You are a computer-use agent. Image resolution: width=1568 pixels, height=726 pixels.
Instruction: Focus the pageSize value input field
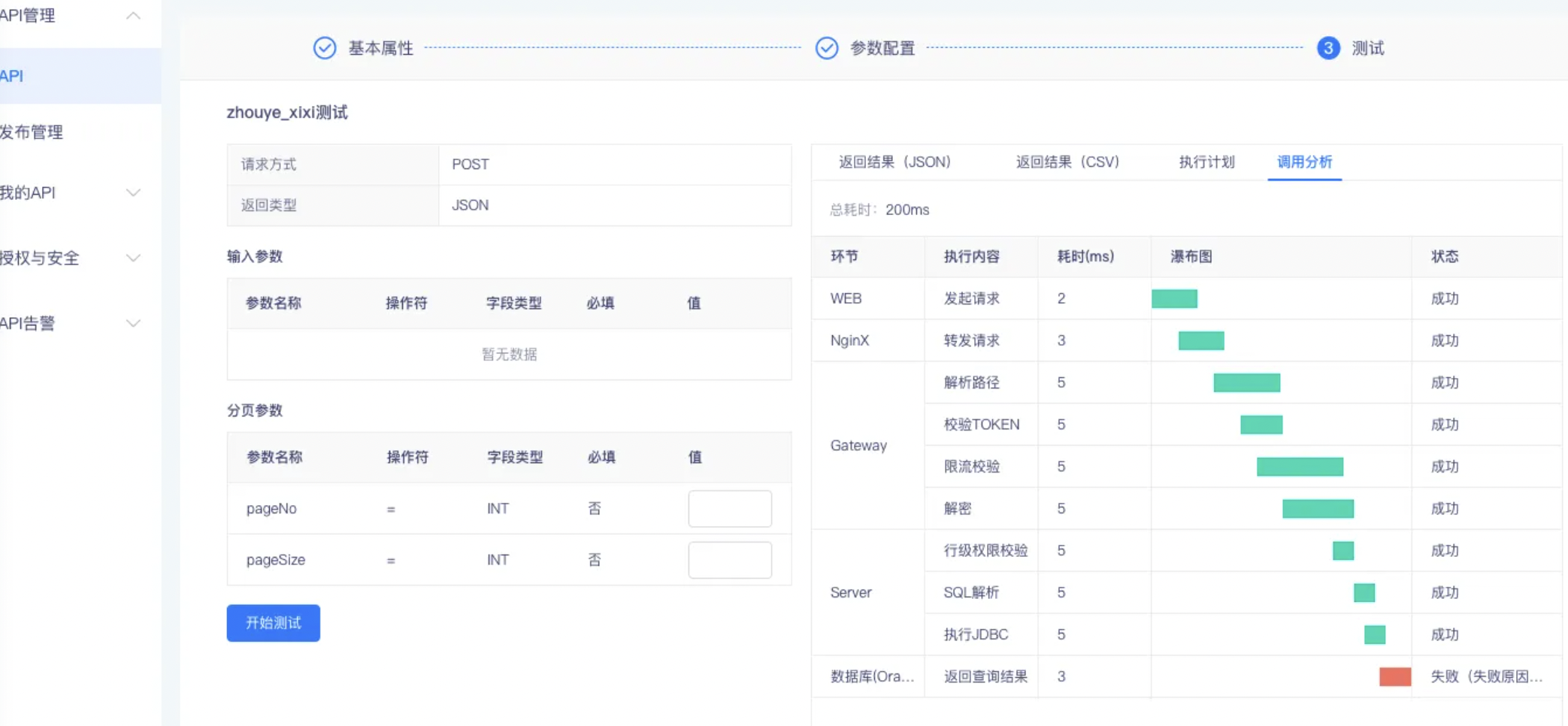click(730, 560)
